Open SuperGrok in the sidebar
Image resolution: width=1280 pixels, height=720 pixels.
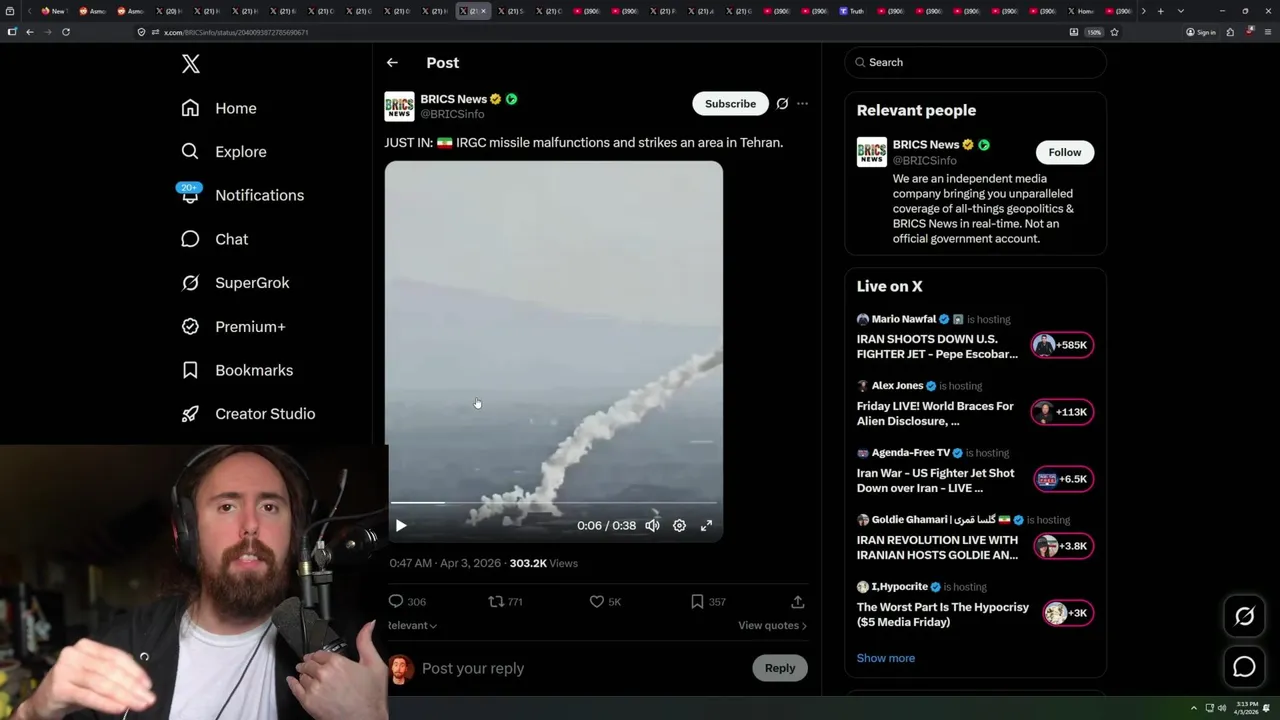coord(235,283)
